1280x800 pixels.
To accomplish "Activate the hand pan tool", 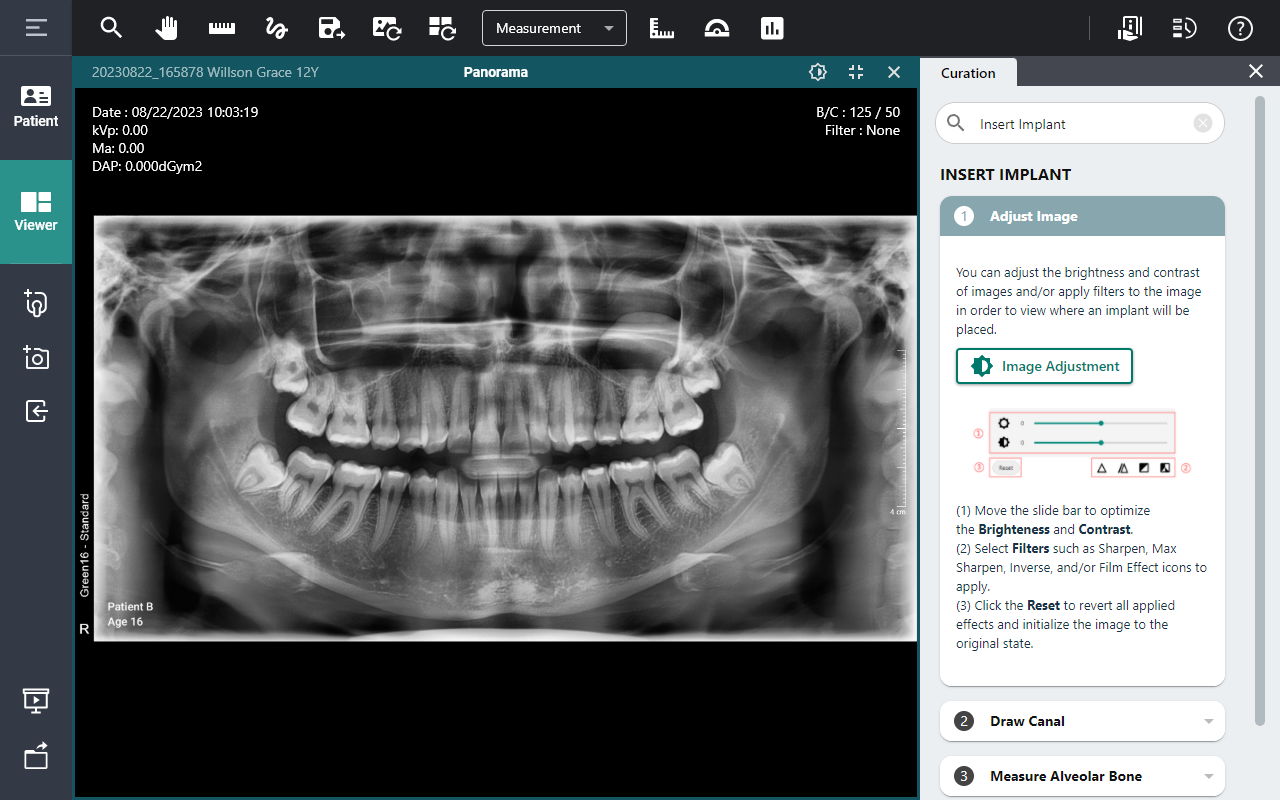I will tap(166, 28).
